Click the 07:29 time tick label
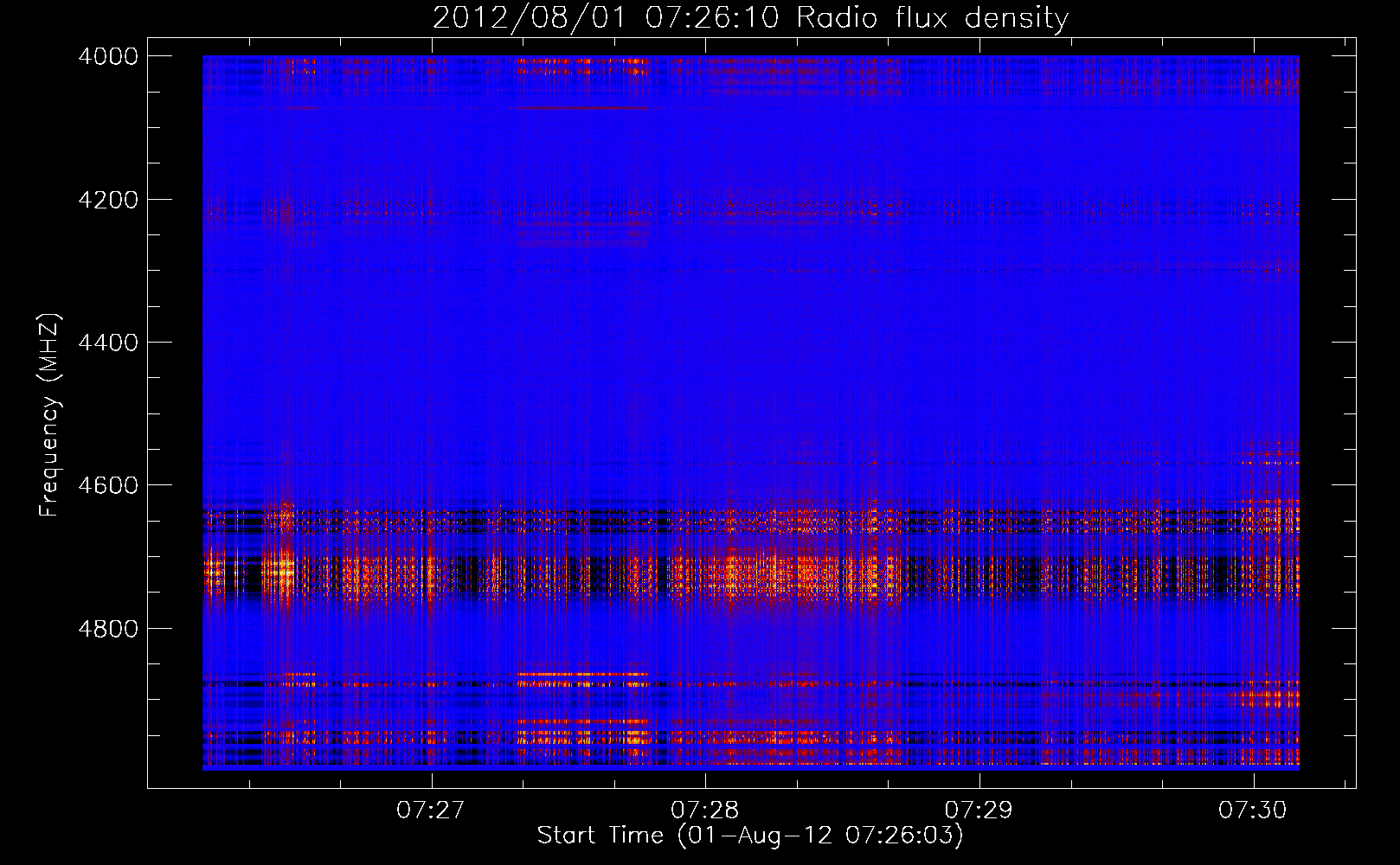The height and width of the screenshot is (865, 1400). (979, 810)
